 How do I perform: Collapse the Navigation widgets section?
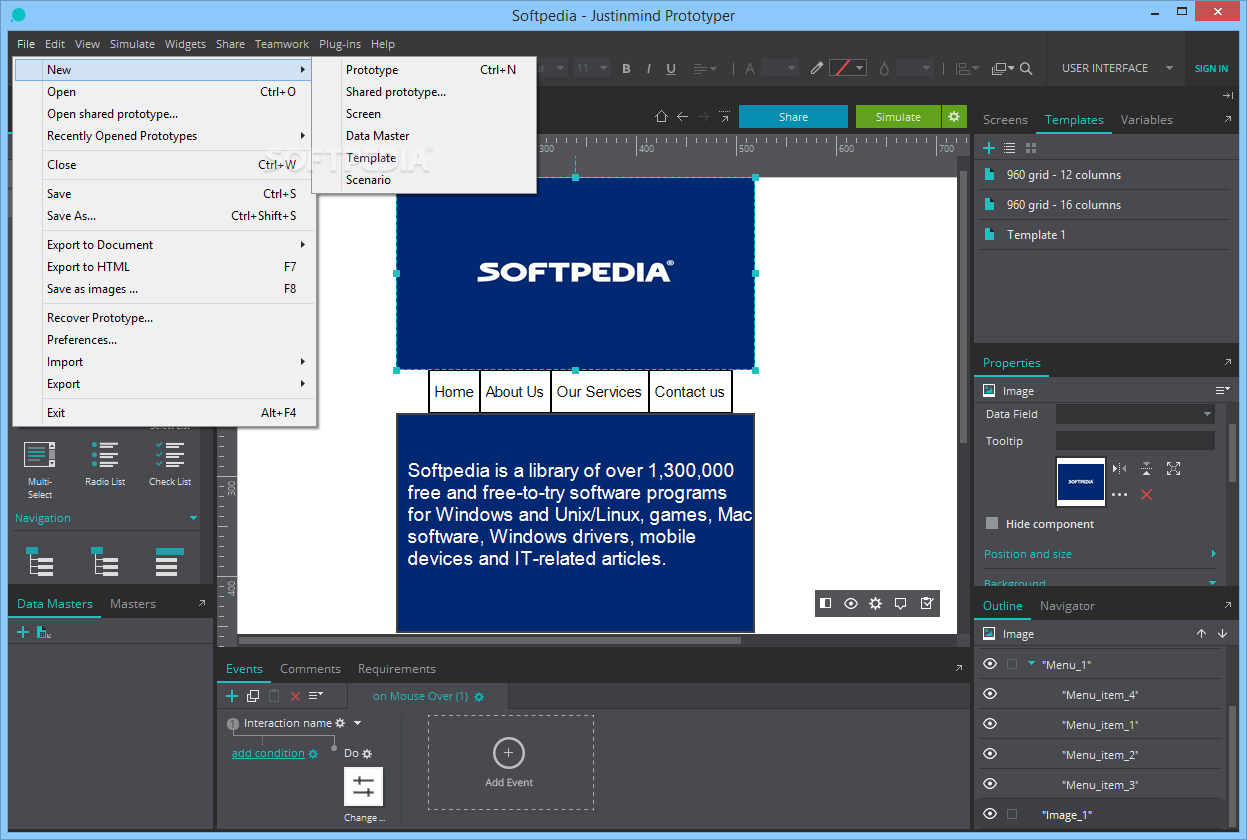[193, 518]
